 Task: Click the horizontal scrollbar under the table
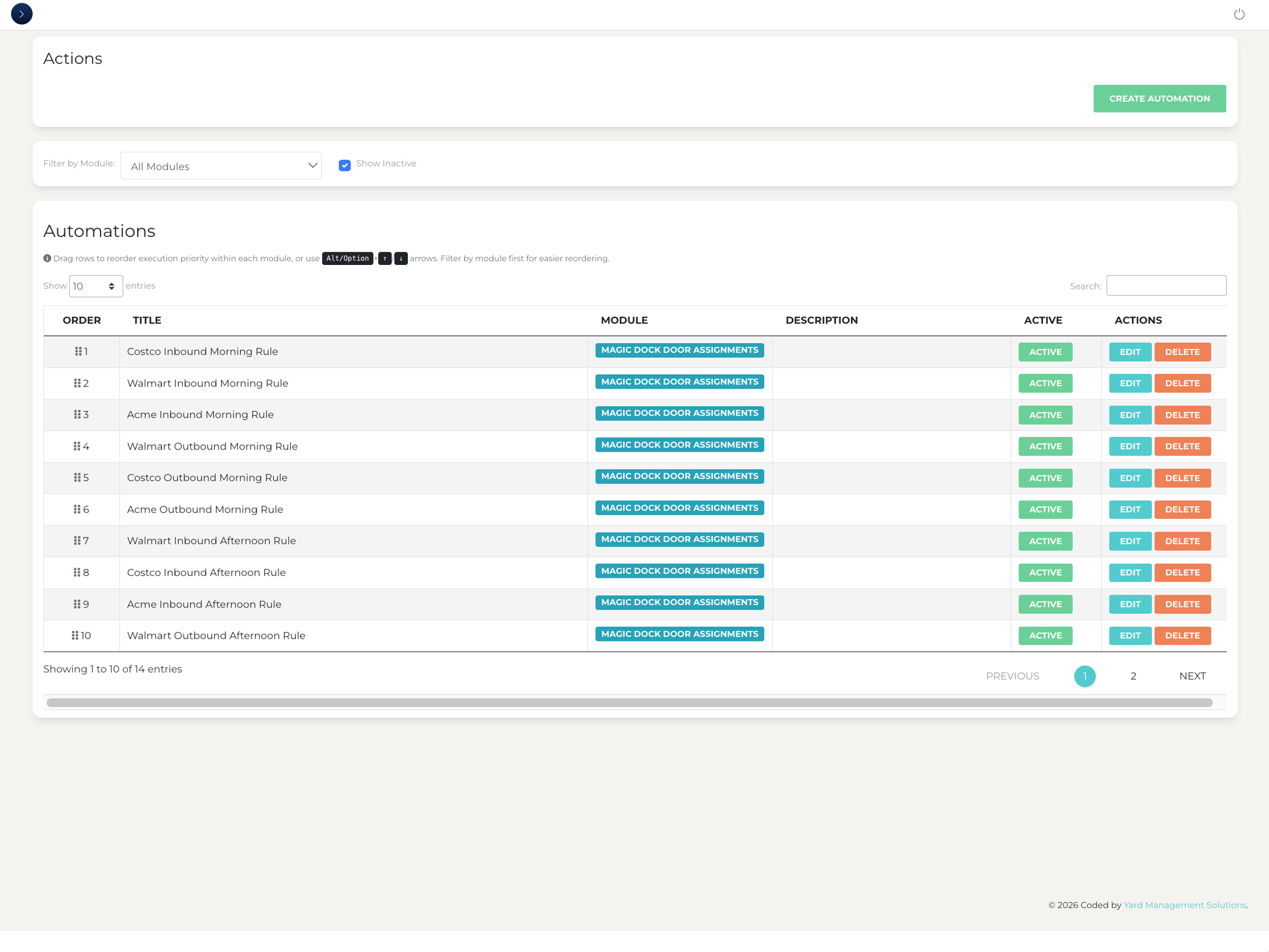pyautogui.click(x=629, y=703)
